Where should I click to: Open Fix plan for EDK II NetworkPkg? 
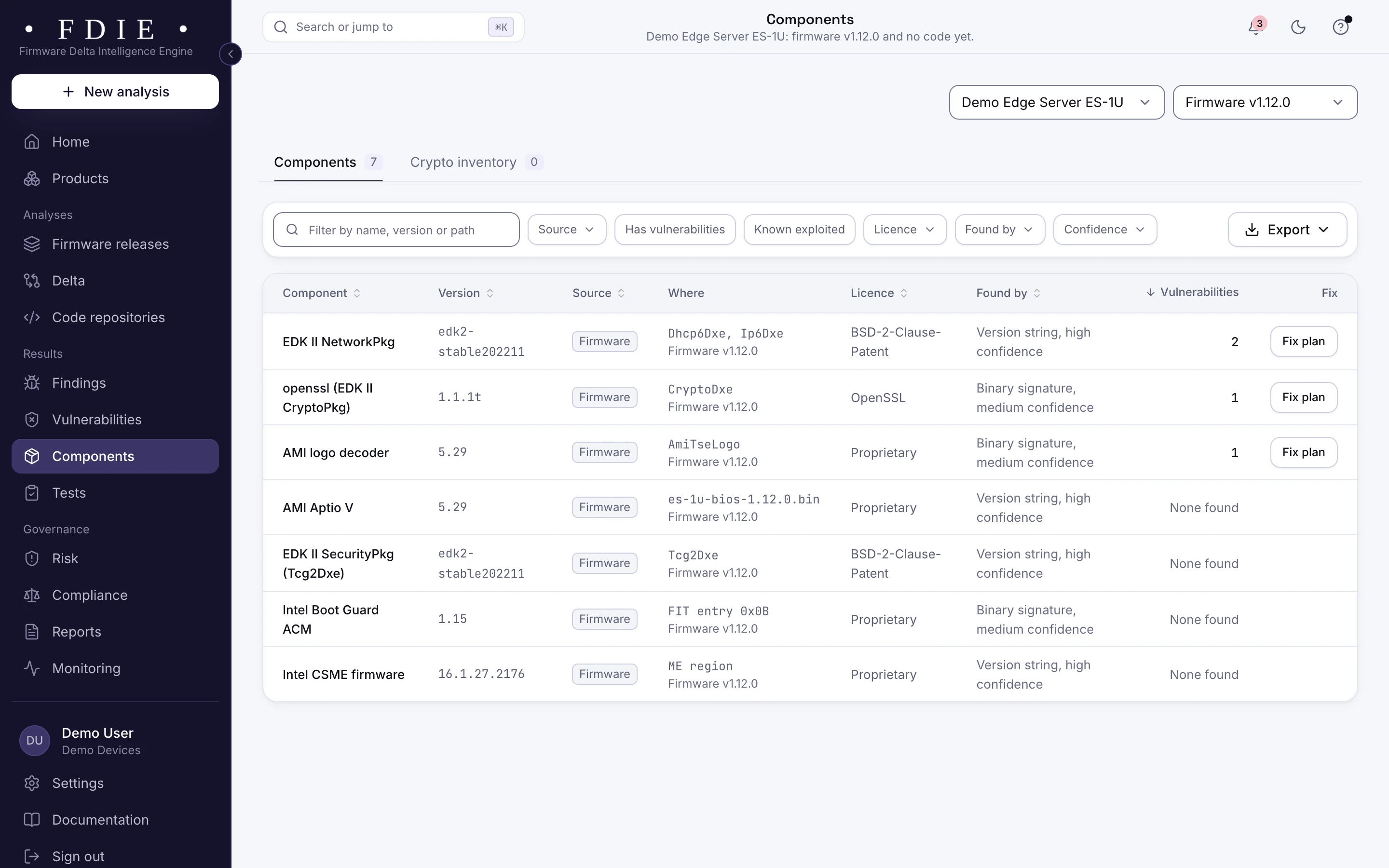pos(1304,341)
